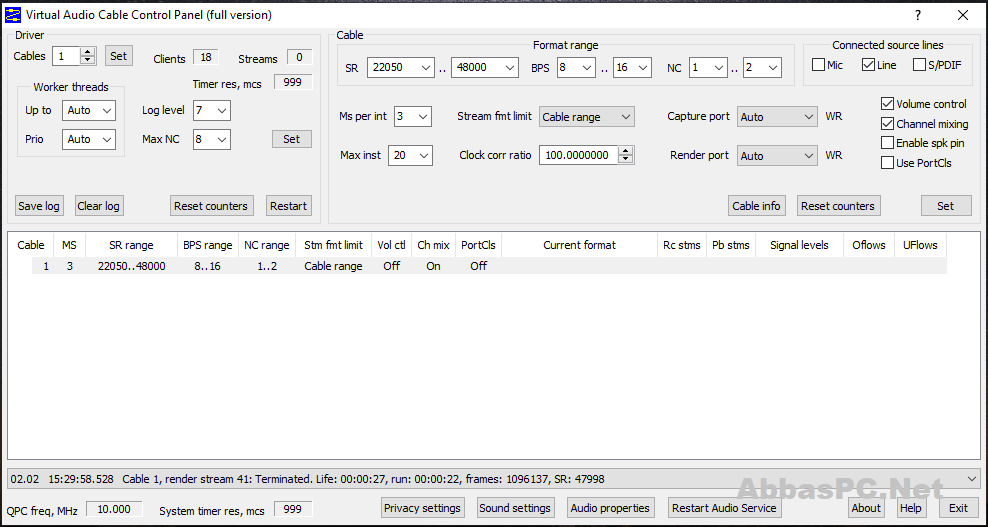988x527 pixels.
Task: Open Stream fmt limit dropdown
Action: point(587,117)
